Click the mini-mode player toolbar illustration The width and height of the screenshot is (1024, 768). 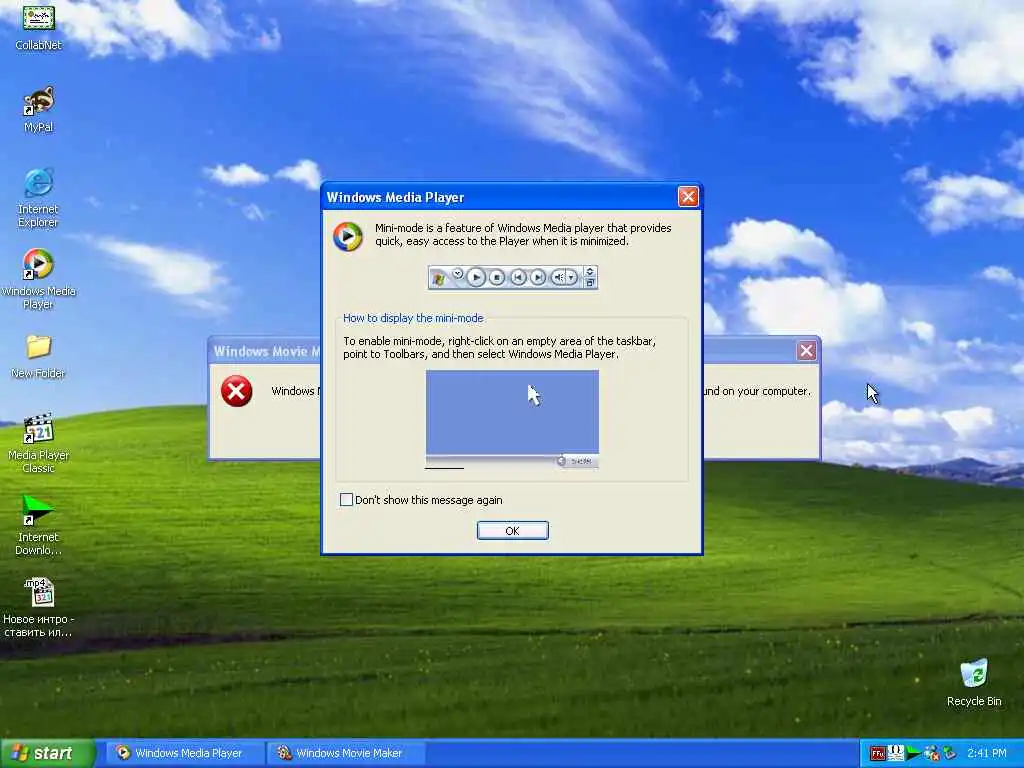513,278
